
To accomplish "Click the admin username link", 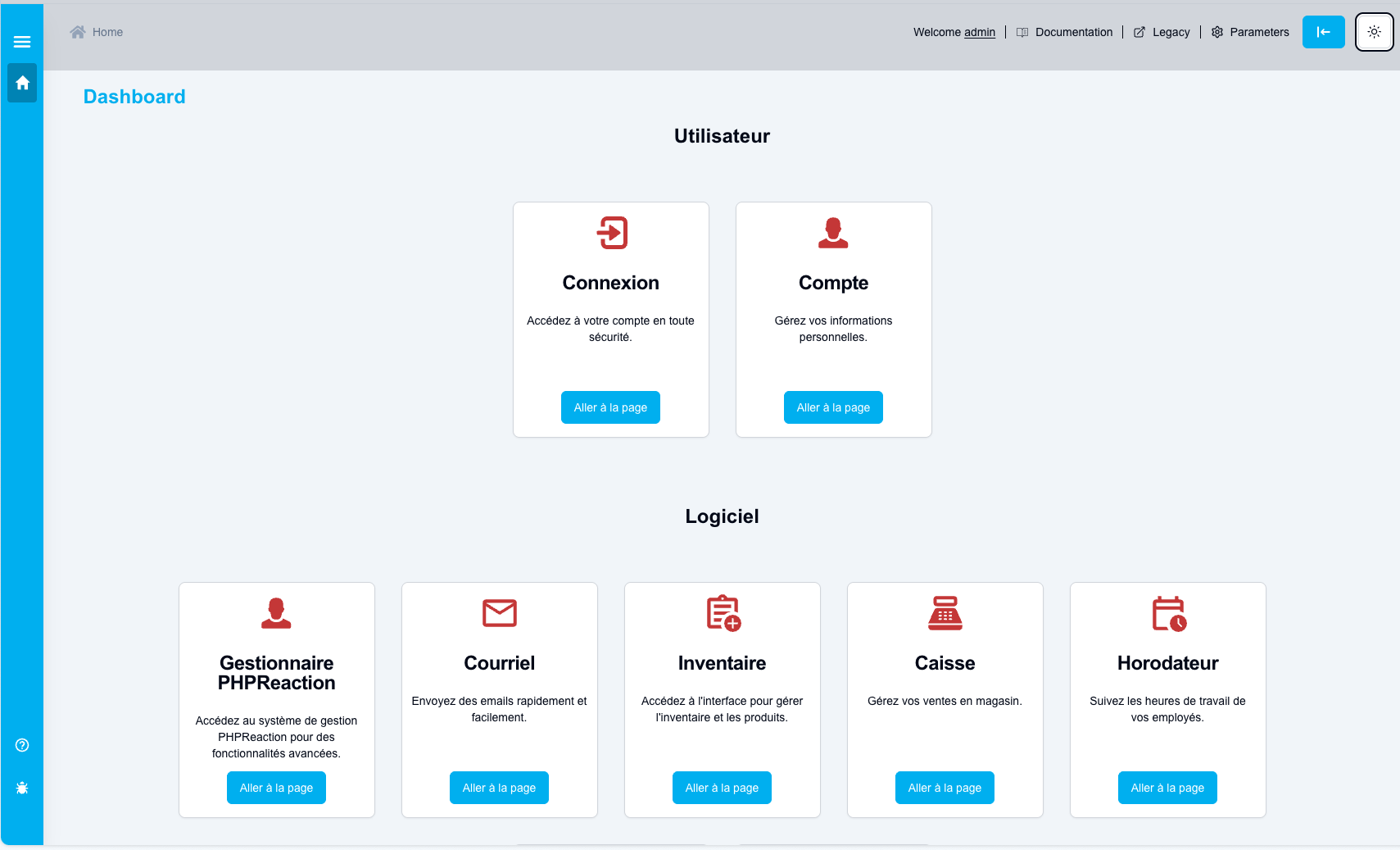I will pos(979,32).
